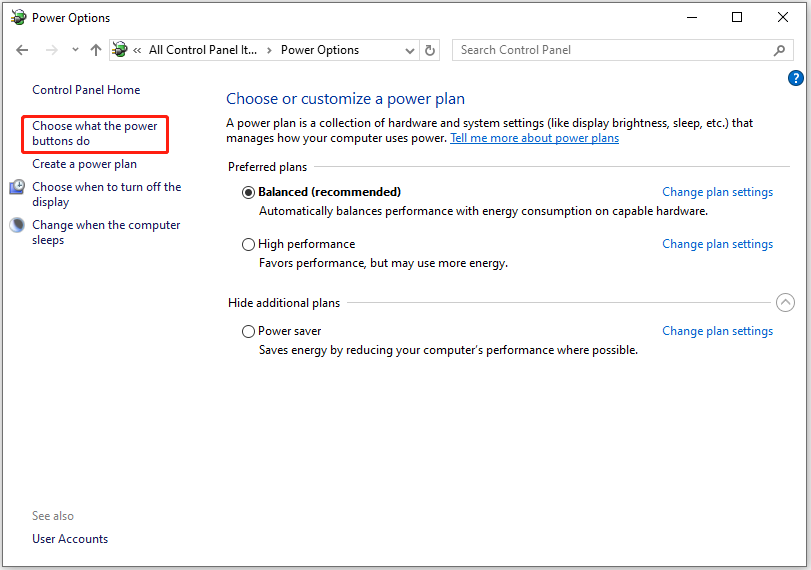Change plan settings for High performance
Screen dimensions: 811x570
coord(717,244)
